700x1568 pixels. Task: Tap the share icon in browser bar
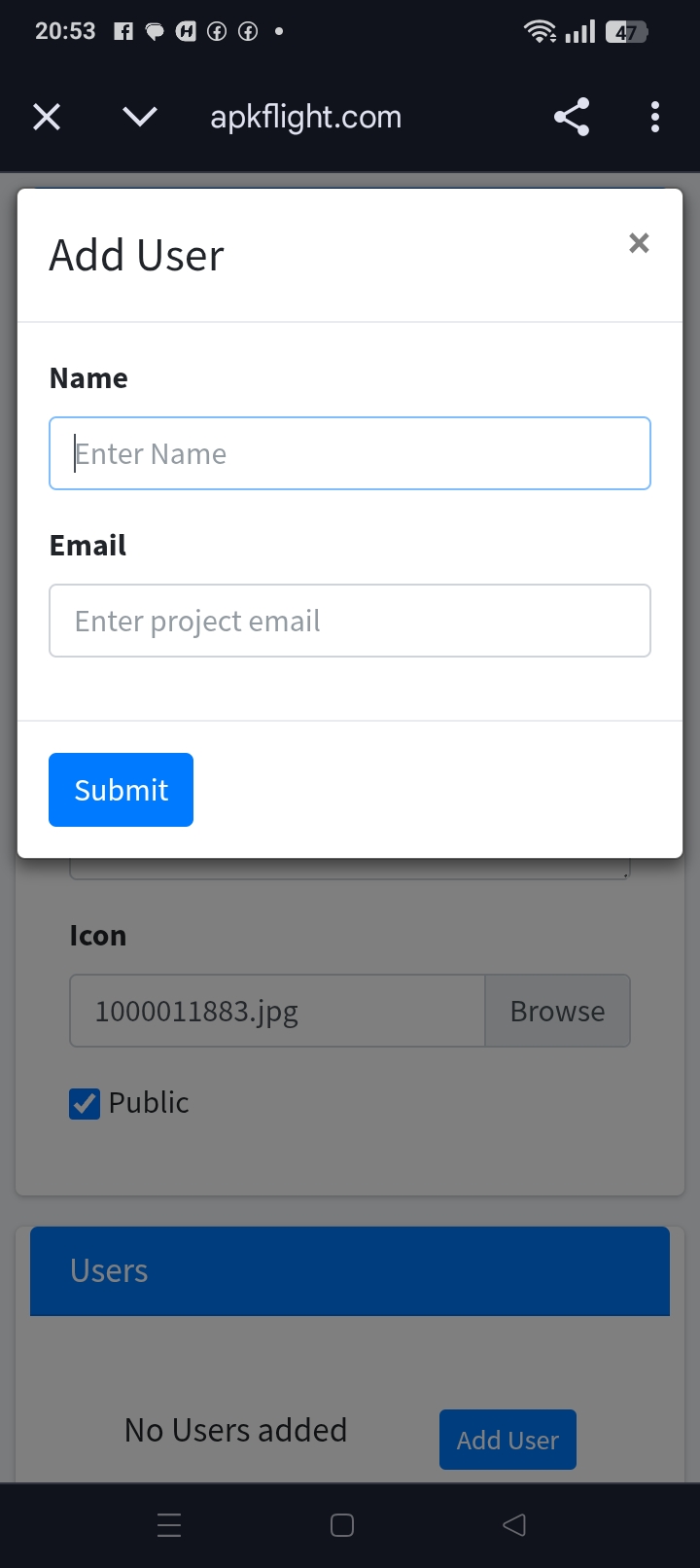tap(572, 117)
